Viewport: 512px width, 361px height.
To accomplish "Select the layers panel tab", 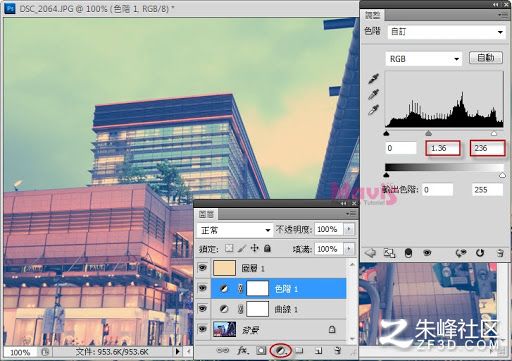I will (x=206, y=214).
